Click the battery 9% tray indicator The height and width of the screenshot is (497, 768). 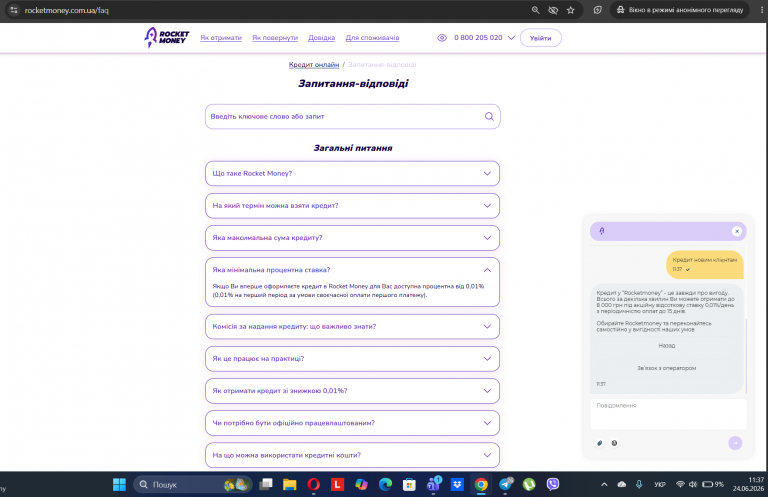(713, 484)
